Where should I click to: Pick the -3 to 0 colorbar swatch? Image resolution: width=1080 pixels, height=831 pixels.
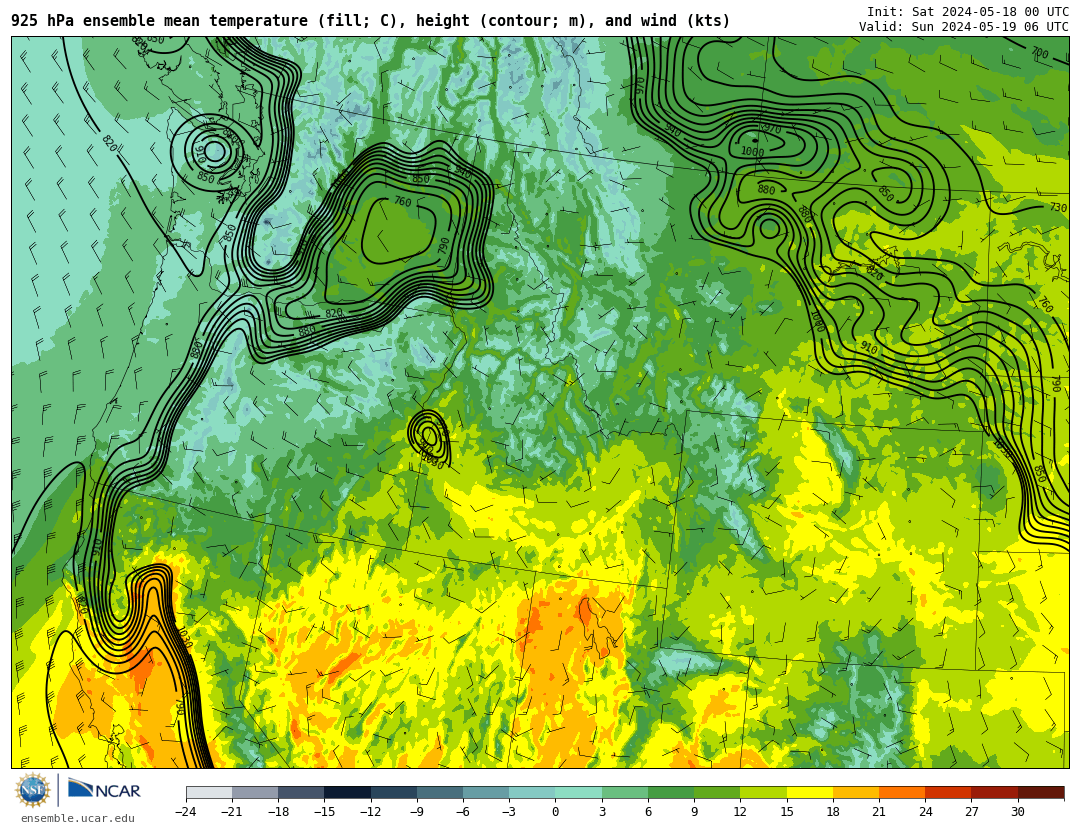[532, 792]
